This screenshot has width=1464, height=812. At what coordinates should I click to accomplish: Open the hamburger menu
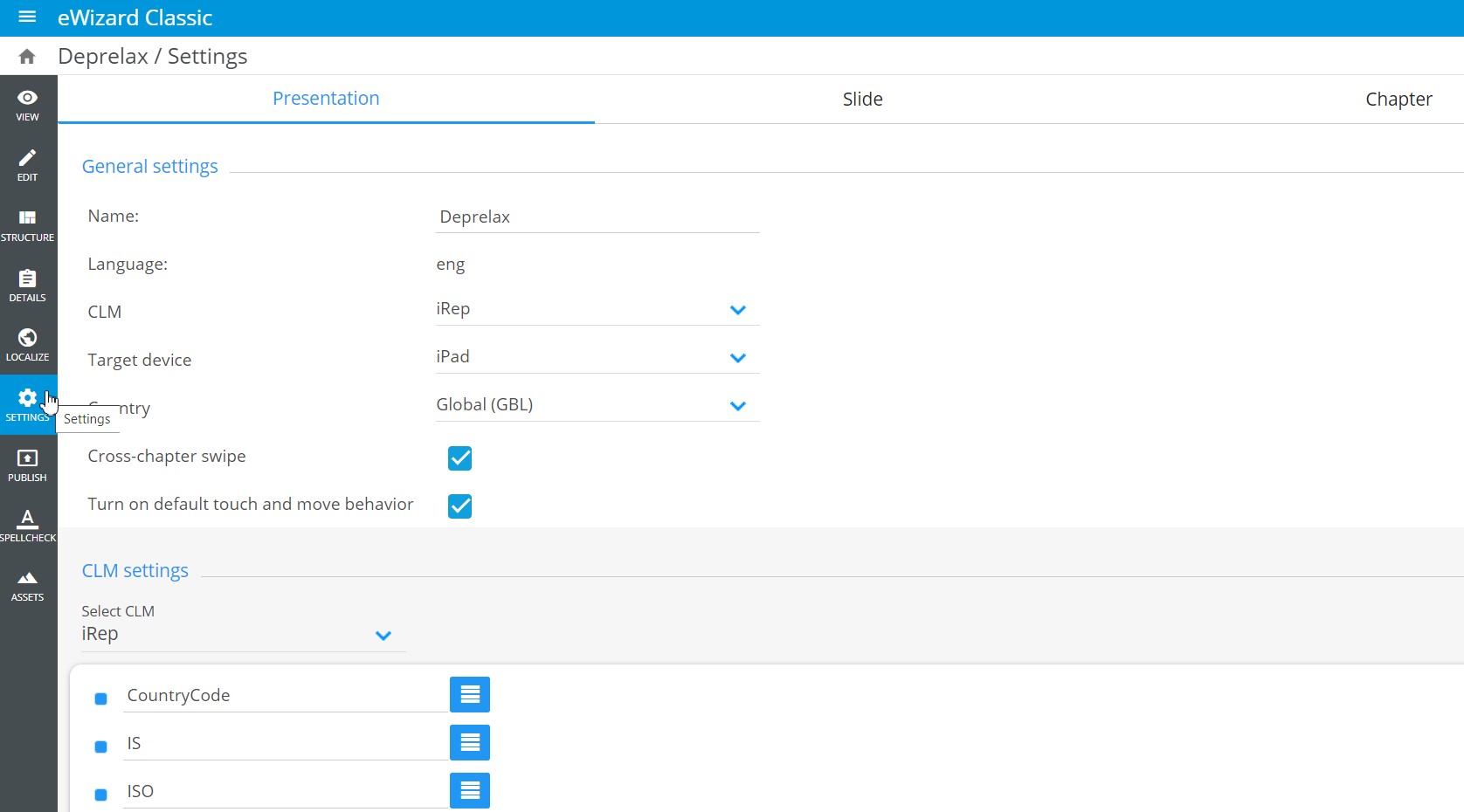click(x=27, y=17)
